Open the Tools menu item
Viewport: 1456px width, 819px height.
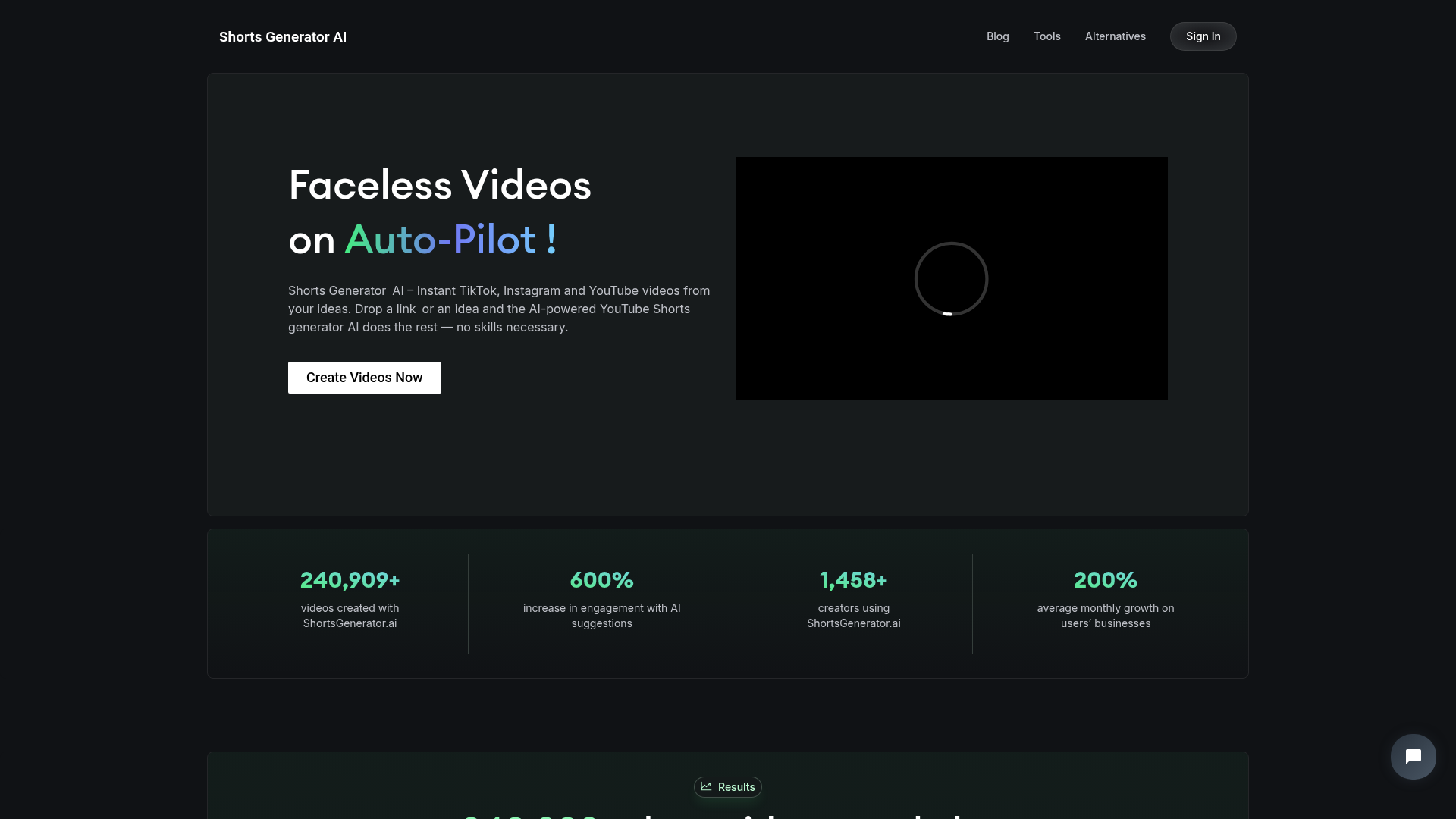[1046, 36]
